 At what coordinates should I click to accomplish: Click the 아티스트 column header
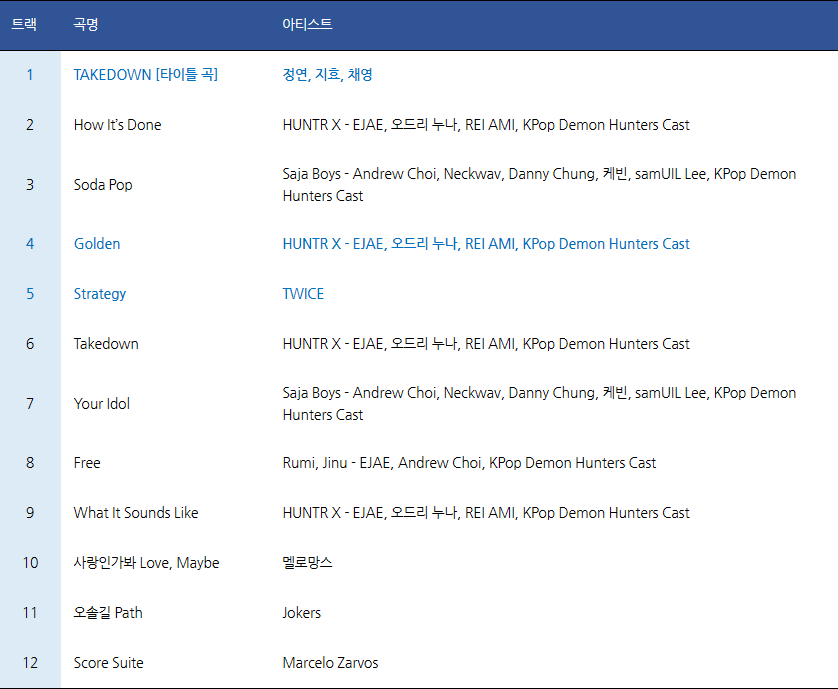[x=307, y=24]
